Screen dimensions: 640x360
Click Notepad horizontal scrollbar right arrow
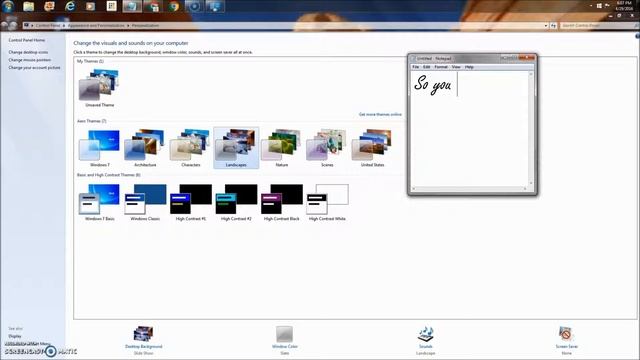525,189
